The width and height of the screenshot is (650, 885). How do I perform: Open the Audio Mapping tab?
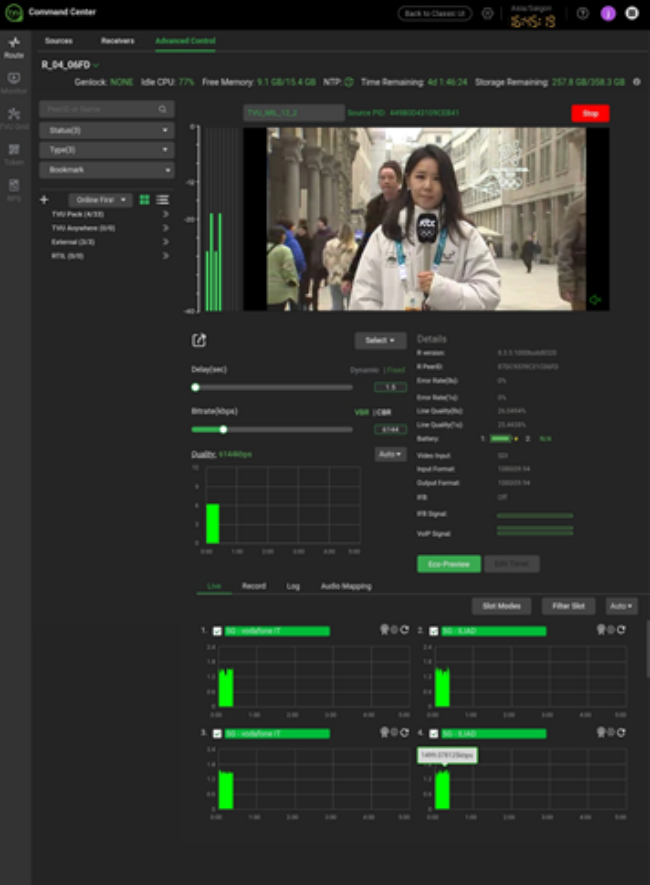pyautogui.click(x=345, y=586)
